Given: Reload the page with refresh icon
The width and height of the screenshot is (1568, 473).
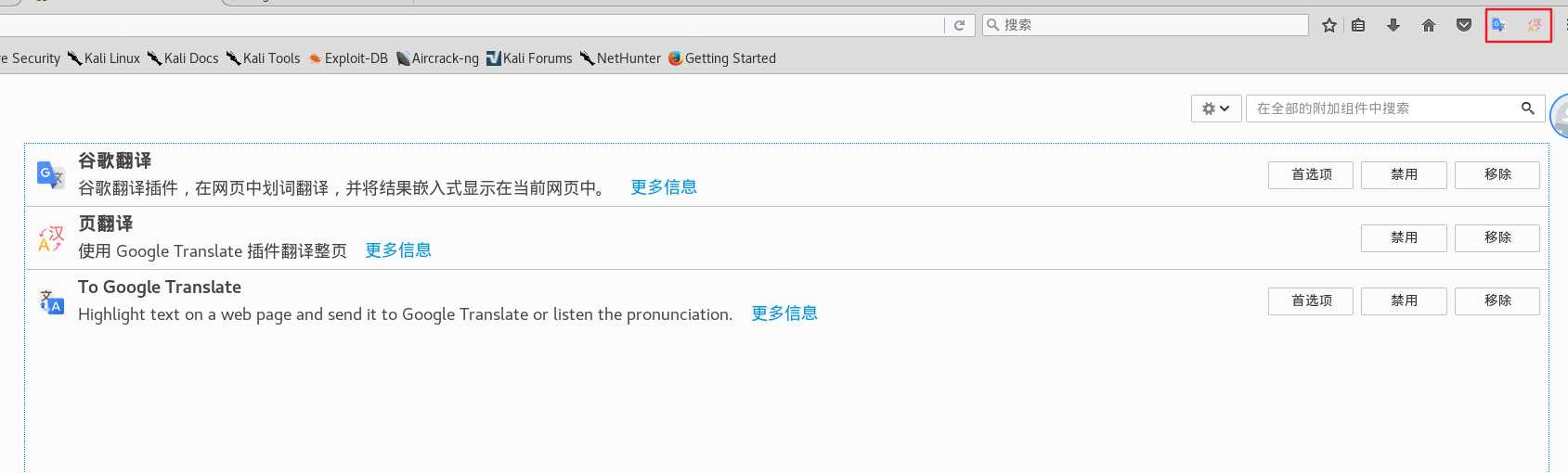Looking at the screenshot, I should tap(959, 25).
